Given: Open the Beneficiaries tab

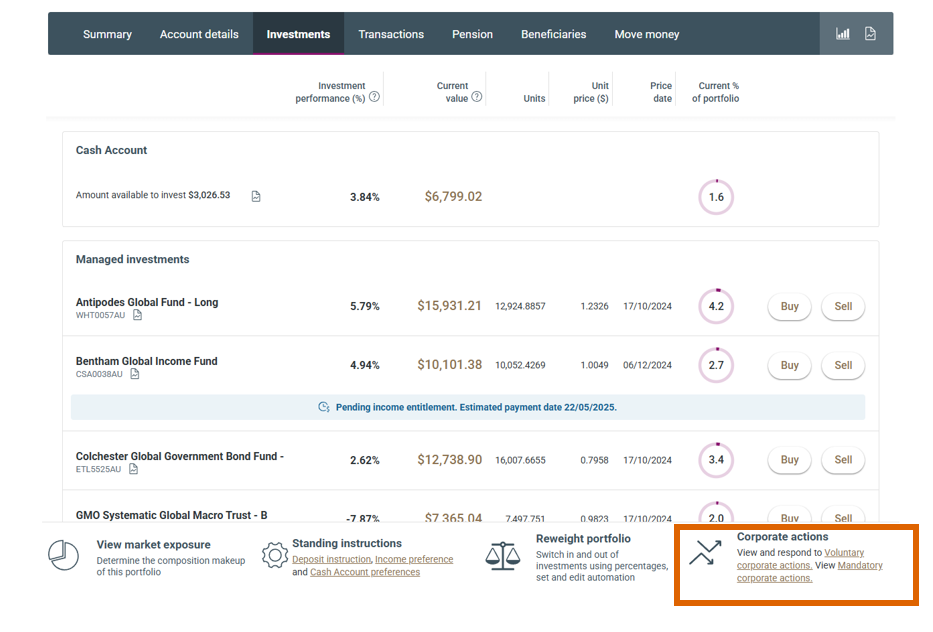Looking at the screenshot, I should pyautogui.click(x=553, y=34).
